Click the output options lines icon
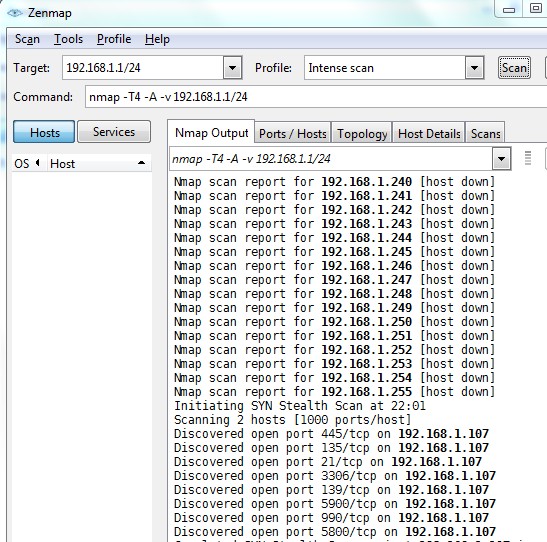 pos(528,158)
